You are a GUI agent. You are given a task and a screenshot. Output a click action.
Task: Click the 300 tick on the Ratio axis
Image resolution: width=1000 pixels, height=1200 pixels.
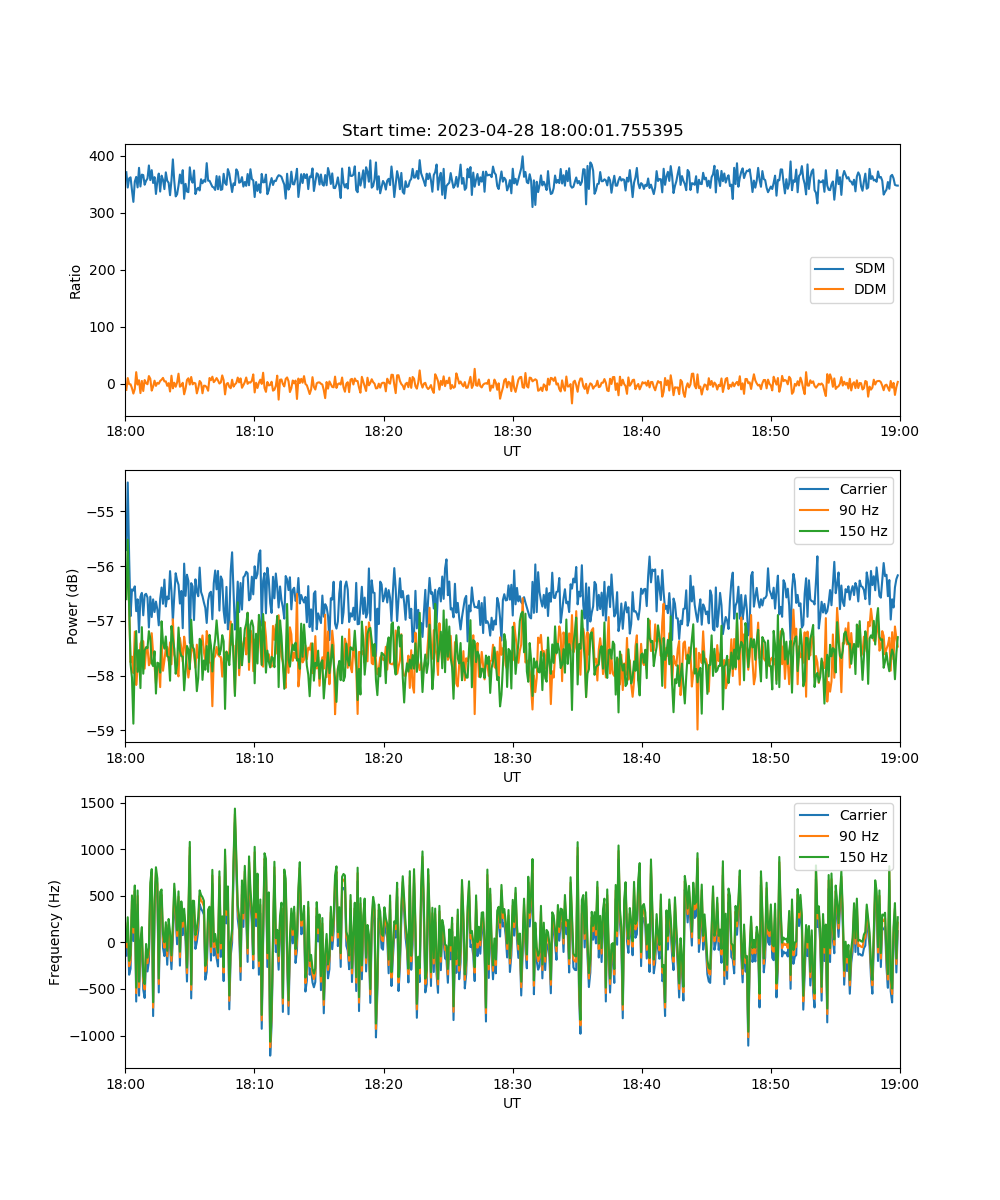pos(104,213)
